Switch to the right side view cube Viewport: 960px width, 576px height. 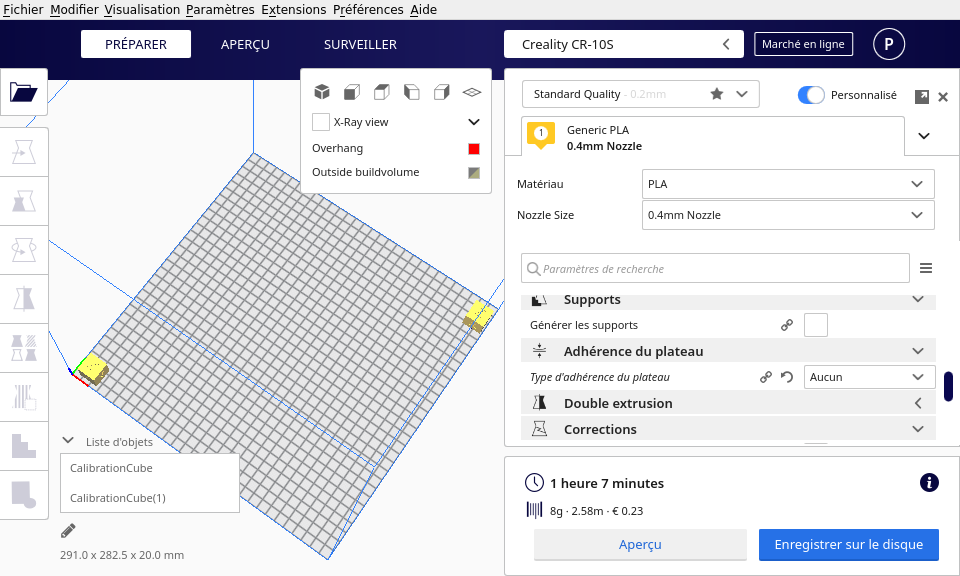(441, 92)
